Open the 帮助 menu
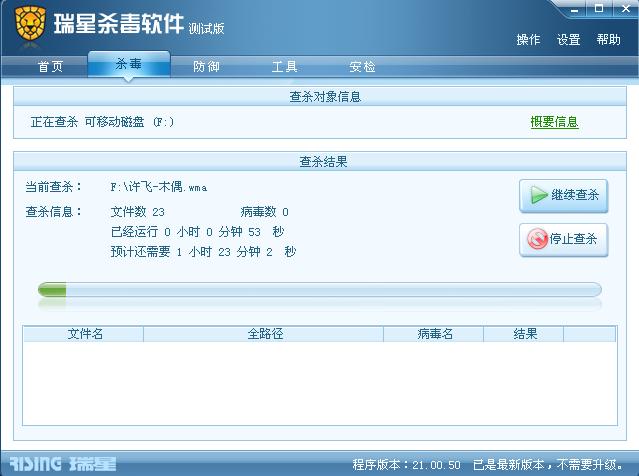Screen dimensions: 639x476 [x=608, y=40]
